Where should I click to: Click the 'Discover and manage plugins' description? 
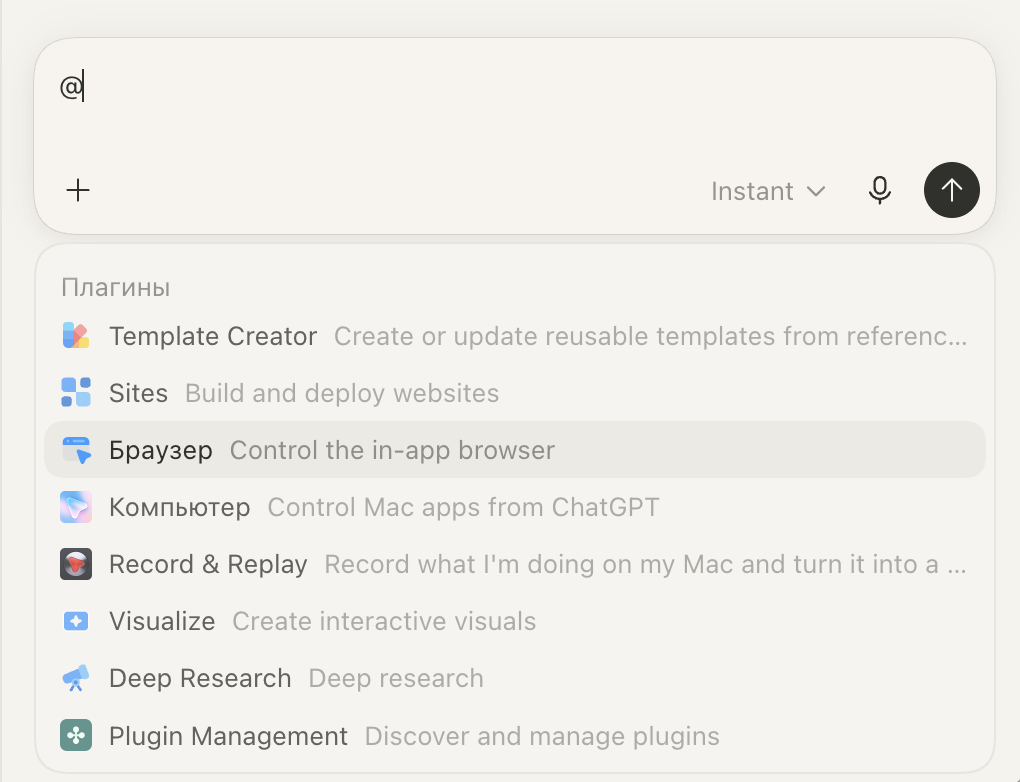pos(542,736)
